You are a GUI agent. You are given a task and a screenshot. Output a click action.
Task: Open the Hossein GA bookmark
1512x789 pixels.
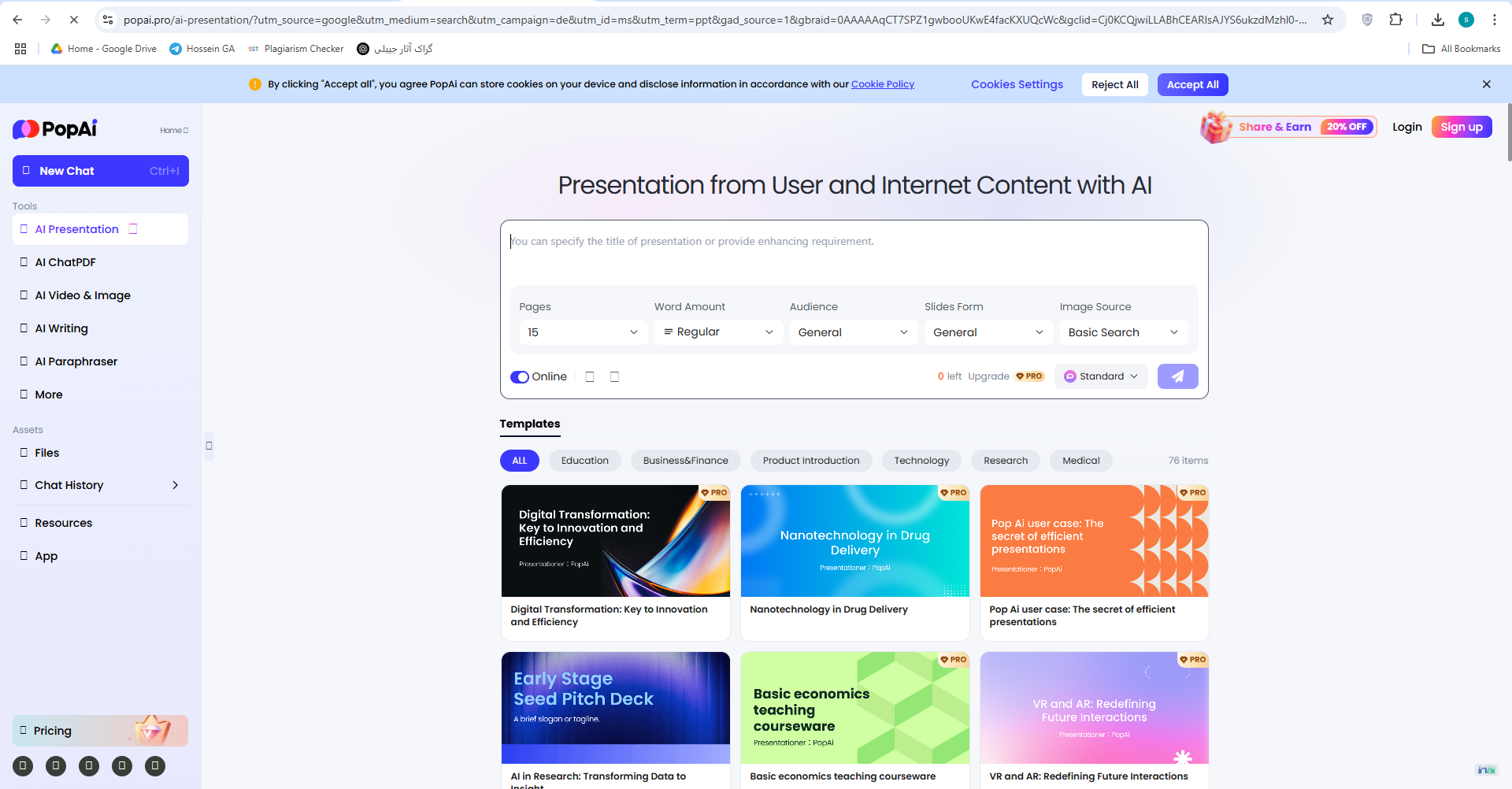202,49
